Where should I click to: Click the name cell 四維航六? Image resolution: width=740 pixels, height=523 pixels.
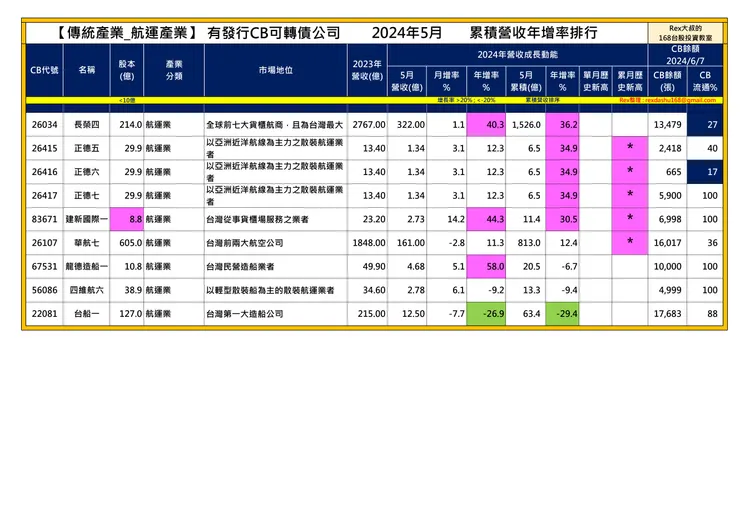click(86, 290)
